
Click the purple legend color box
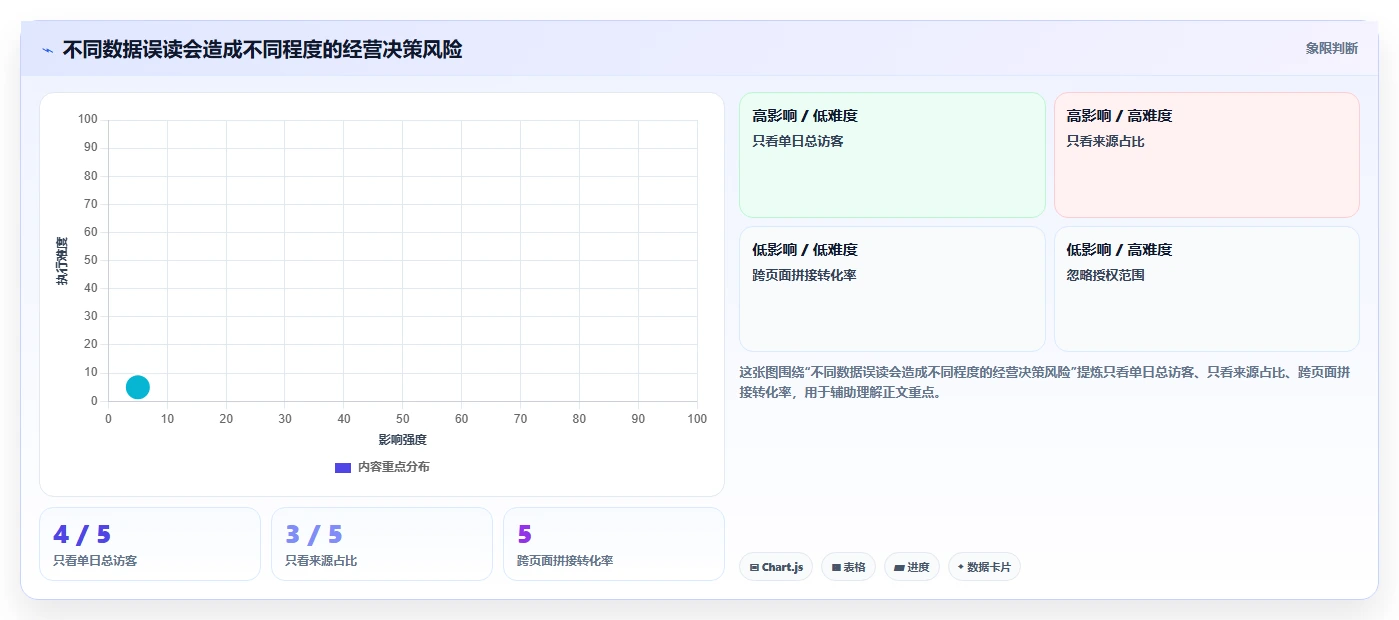(343, 467)
